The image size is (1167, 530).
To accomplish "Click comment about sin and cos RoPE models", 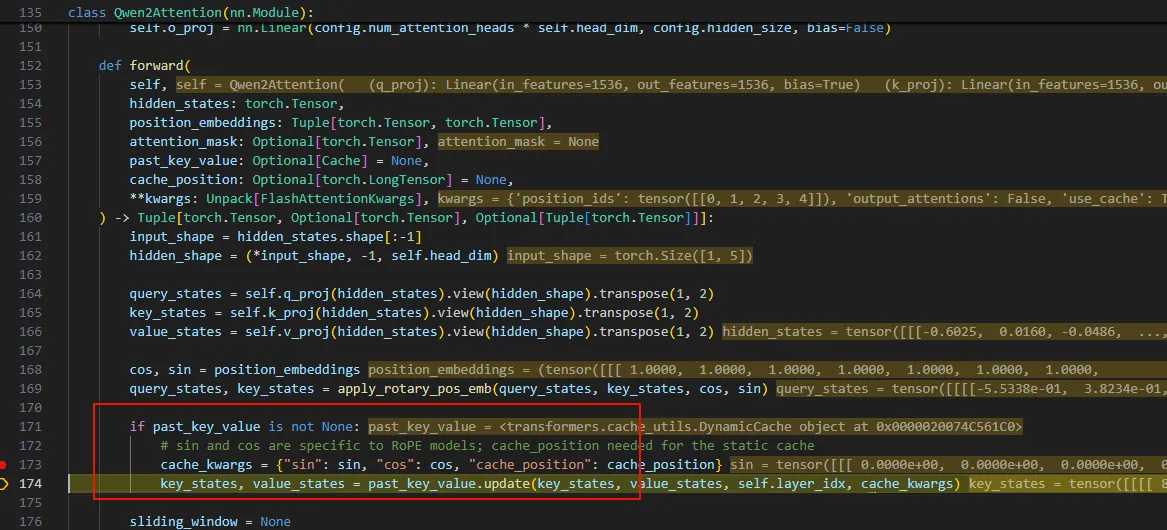I will click(x=487, y=446).
